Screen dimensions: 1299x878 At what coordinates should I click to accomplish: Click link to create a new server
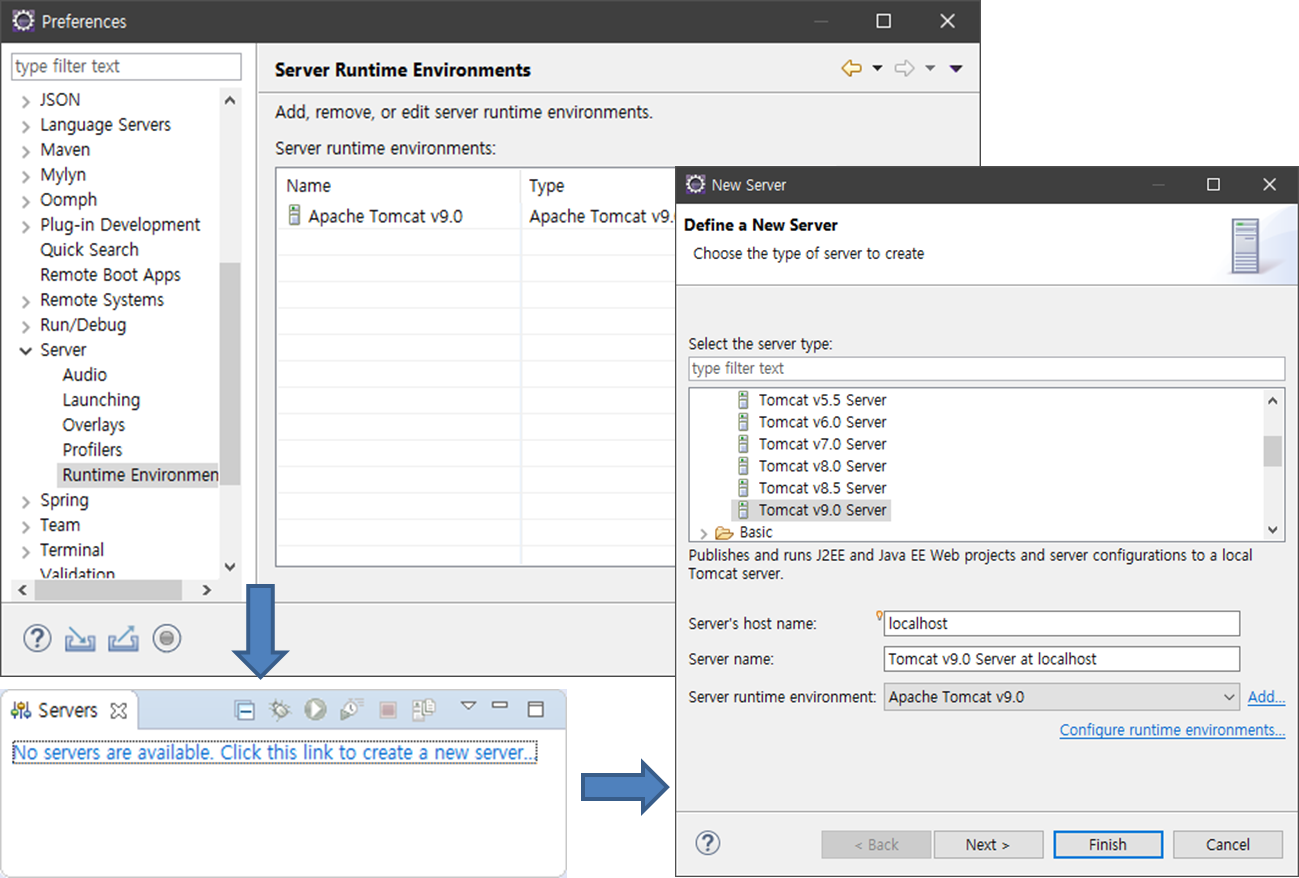tap(275, 752)
